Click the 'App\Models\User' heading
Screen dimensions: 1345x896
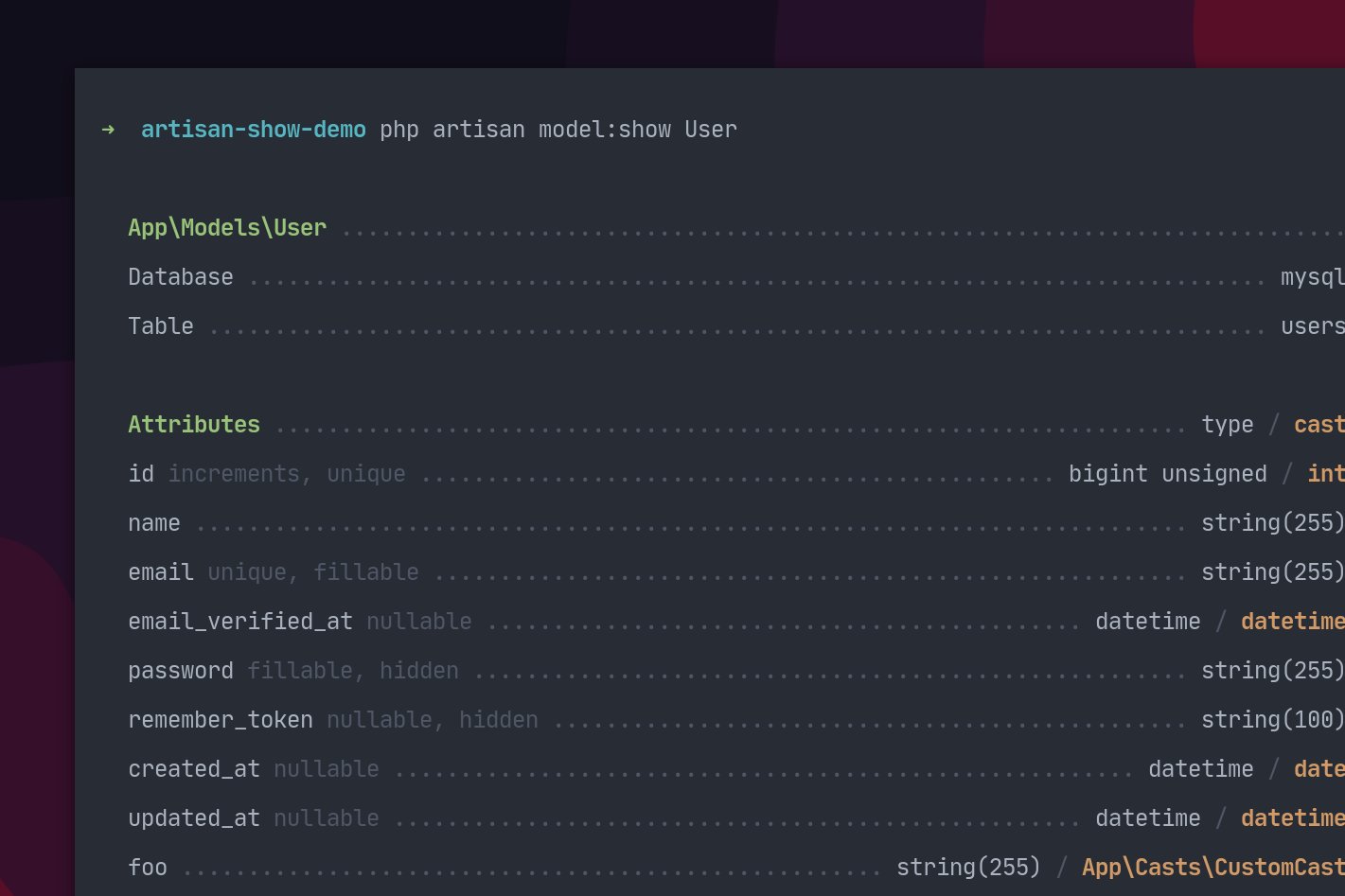click(227, 228)
